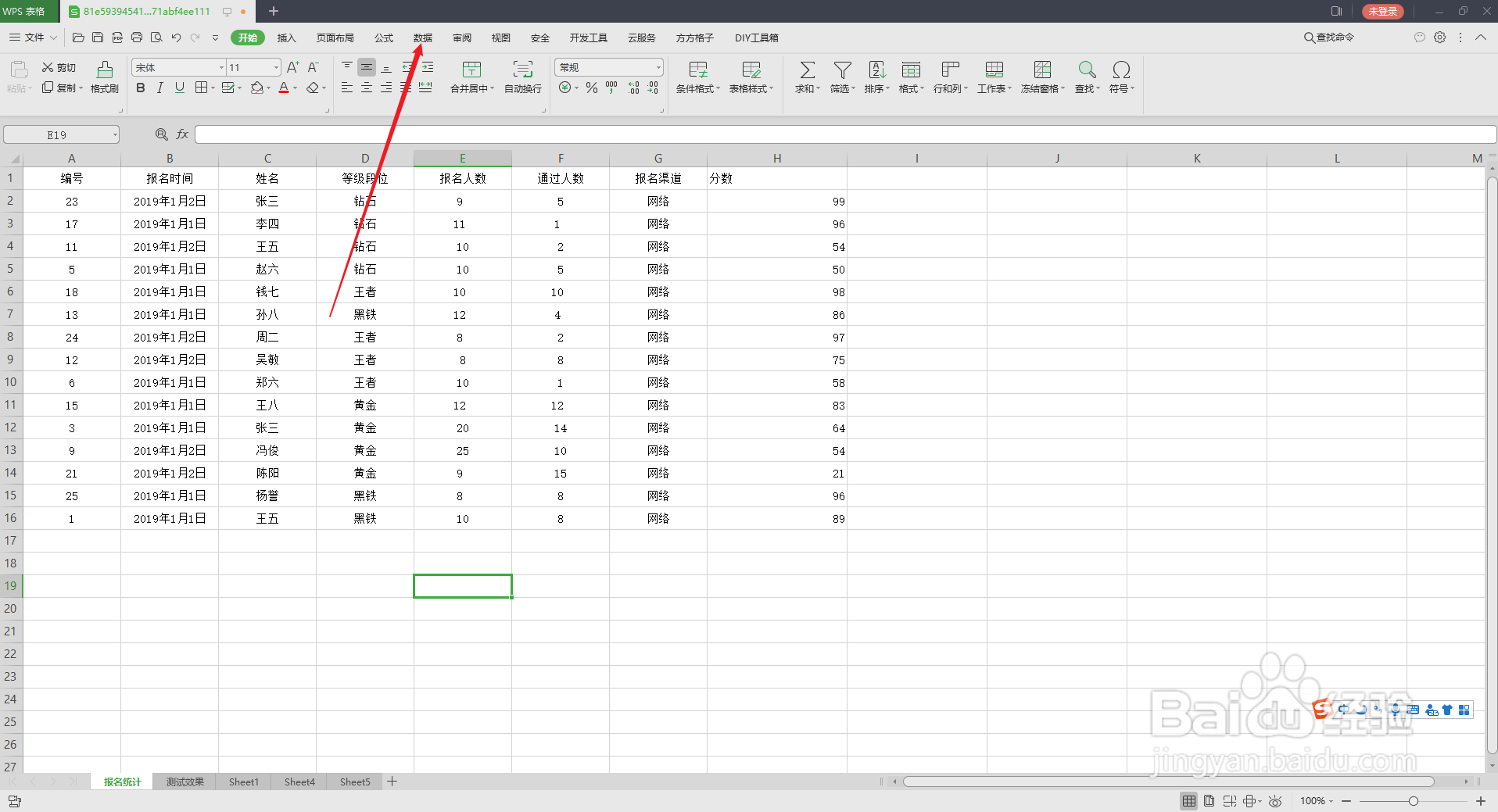Open the settings gear icon
The height and width of the screenshot is (812, 1498).
1439,38
